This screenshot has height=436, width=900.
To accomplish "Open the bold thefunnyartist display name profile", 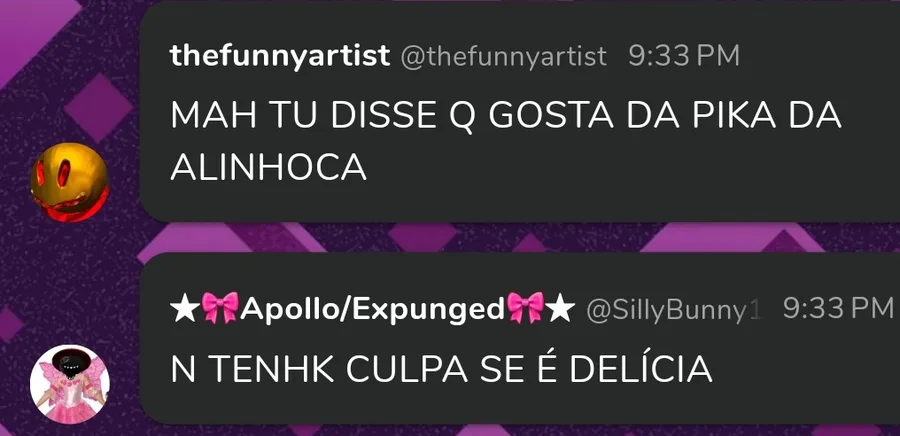I will click(x=280, y=56).
